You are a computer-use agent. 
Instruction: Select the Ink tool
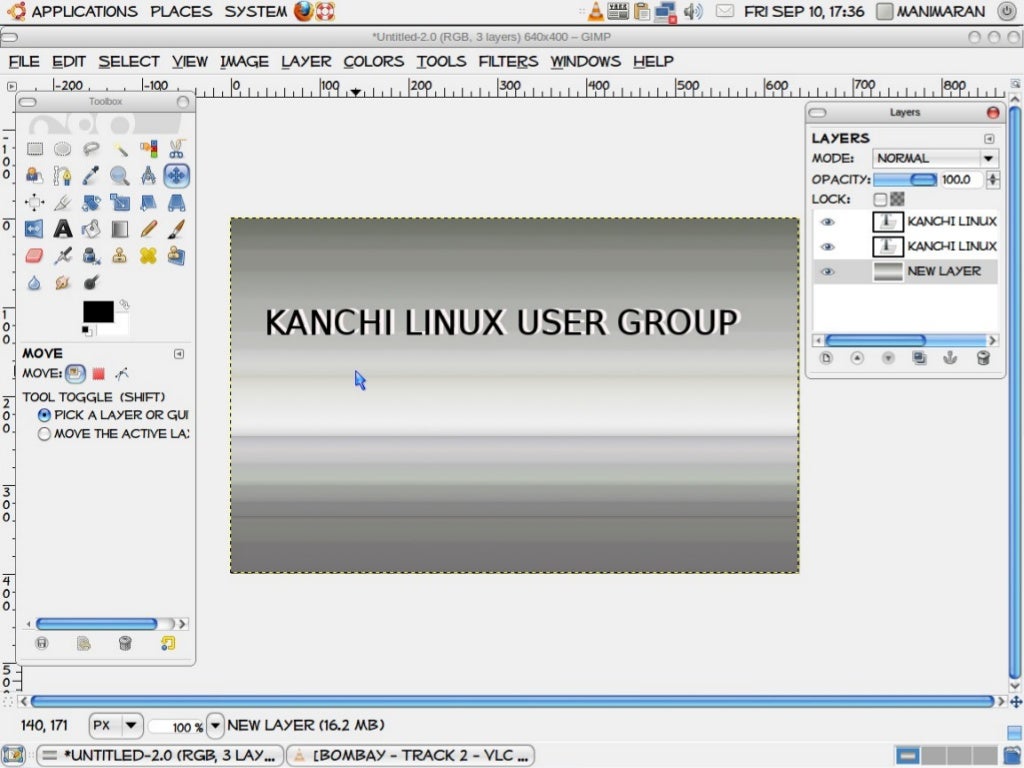point(91,255)
